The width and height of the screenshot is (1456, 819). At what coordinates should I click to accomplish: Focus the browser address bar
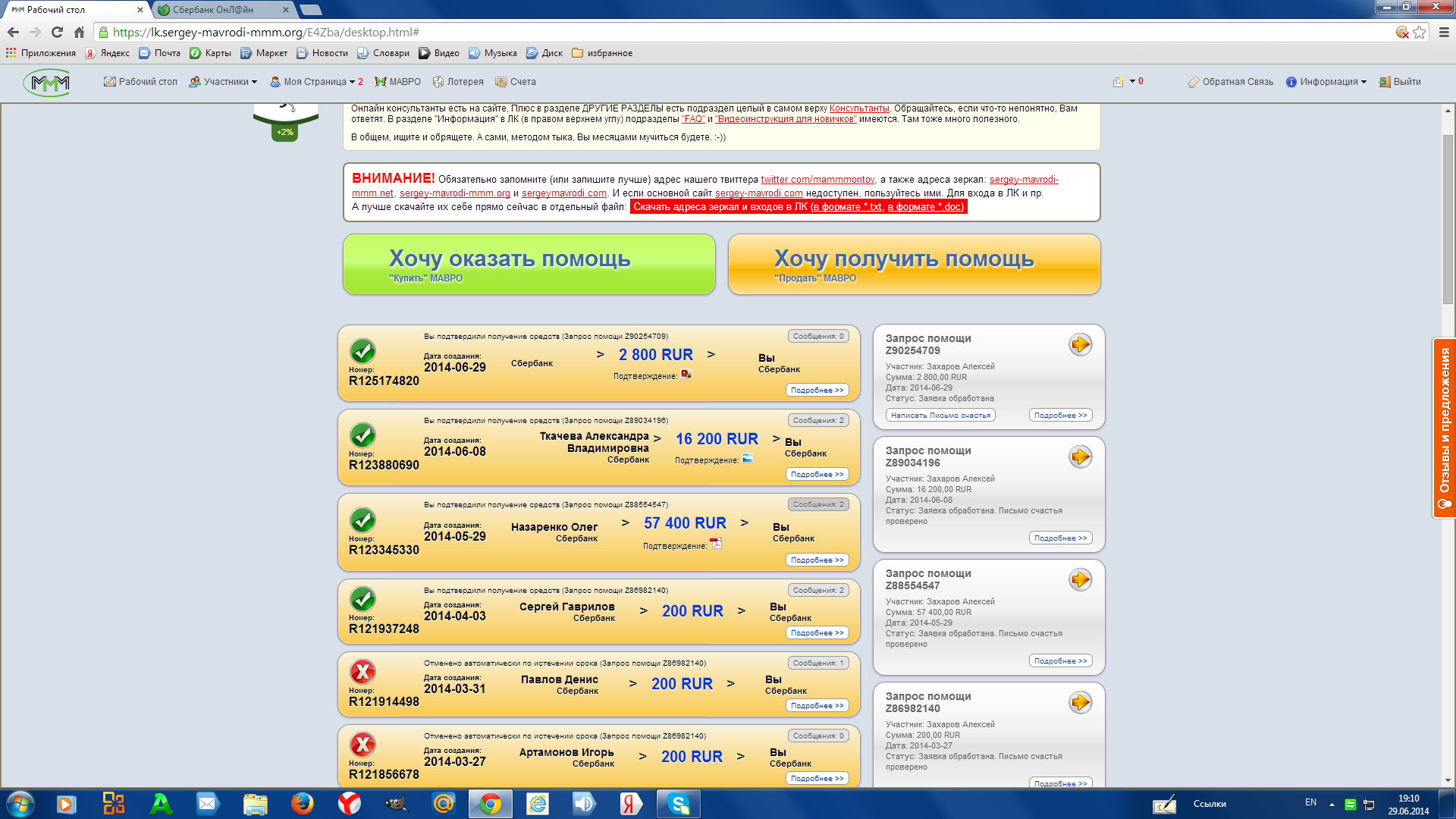coord(751,32)
